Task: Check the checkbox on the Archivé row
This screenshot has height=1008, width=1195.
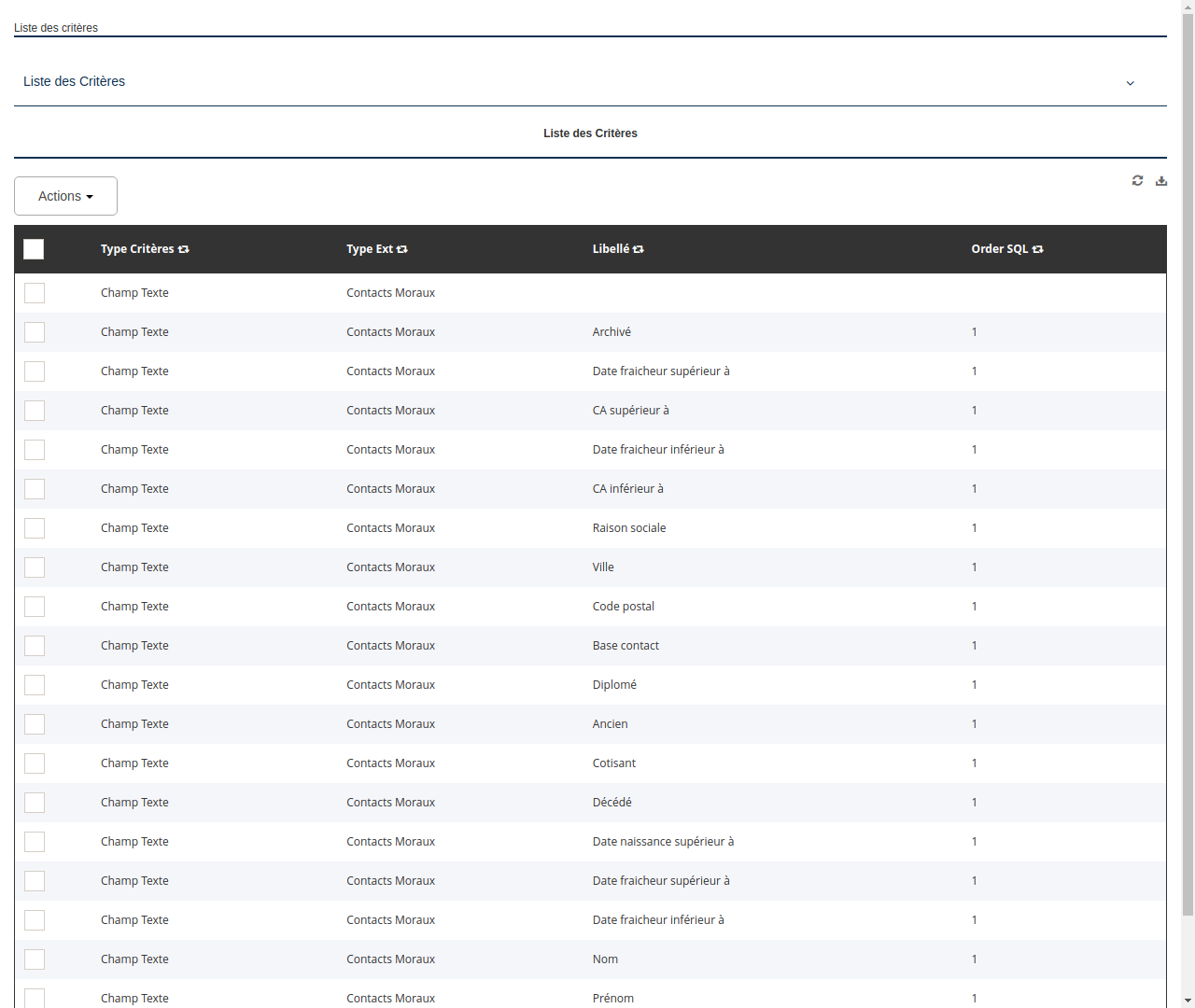Action: tap(35, 331)
